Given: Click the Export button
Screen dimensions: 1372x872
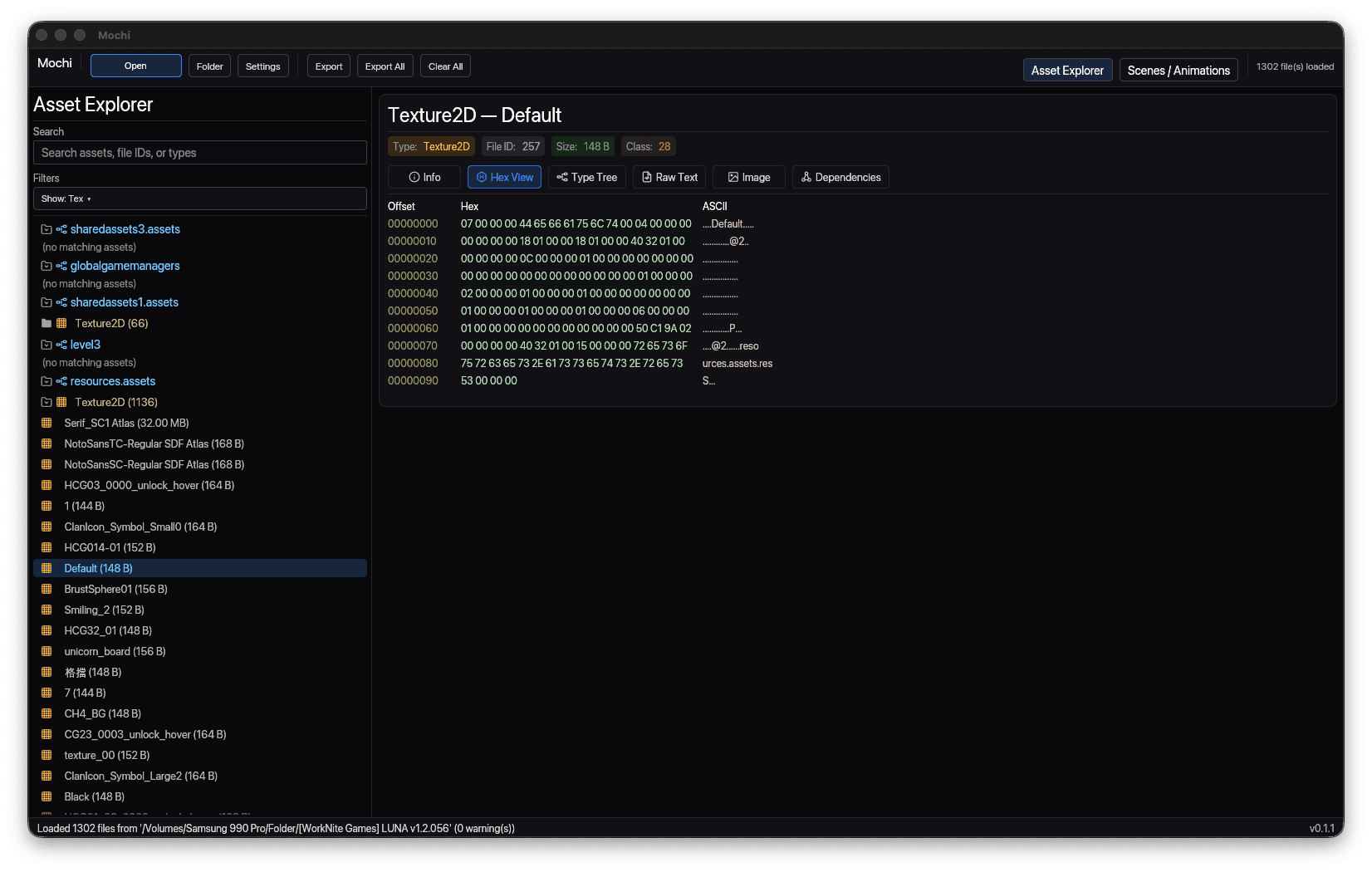Looking at the screenshot, I should coord(329,66).
